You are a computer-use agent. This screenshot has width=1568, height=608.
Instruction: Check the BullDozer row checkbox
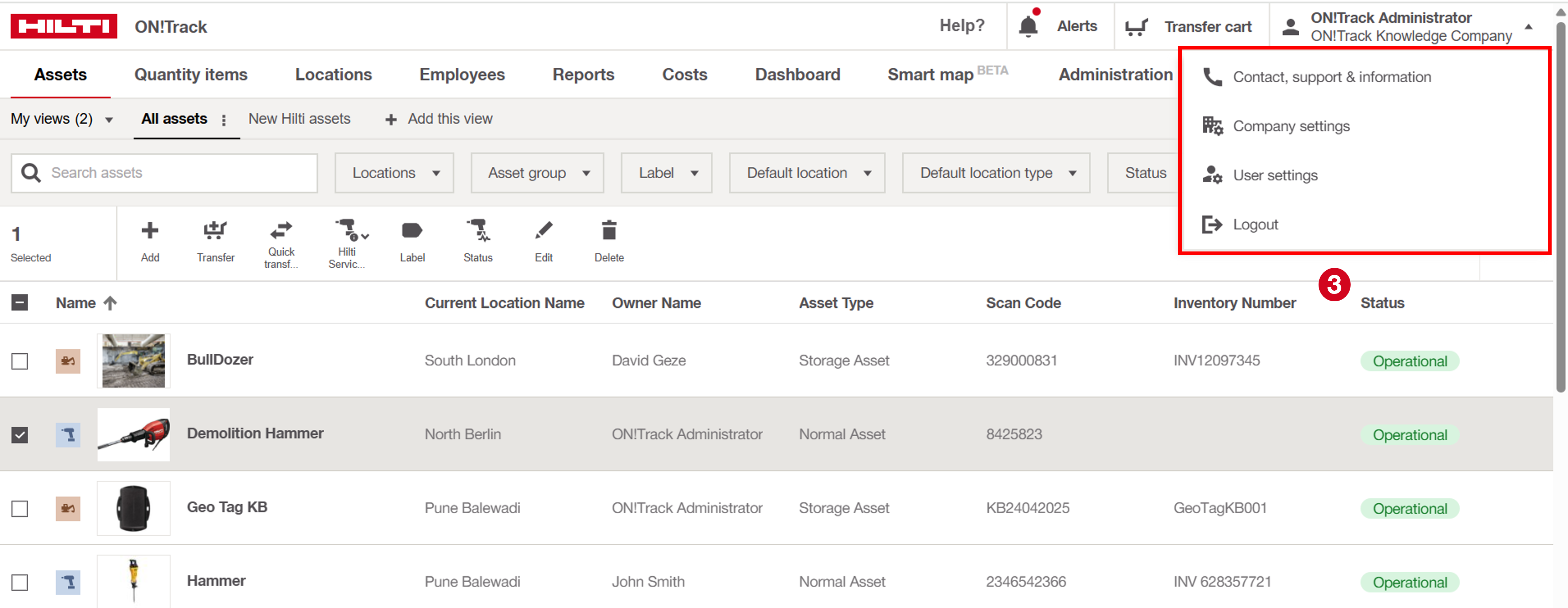tap(20, 361)
